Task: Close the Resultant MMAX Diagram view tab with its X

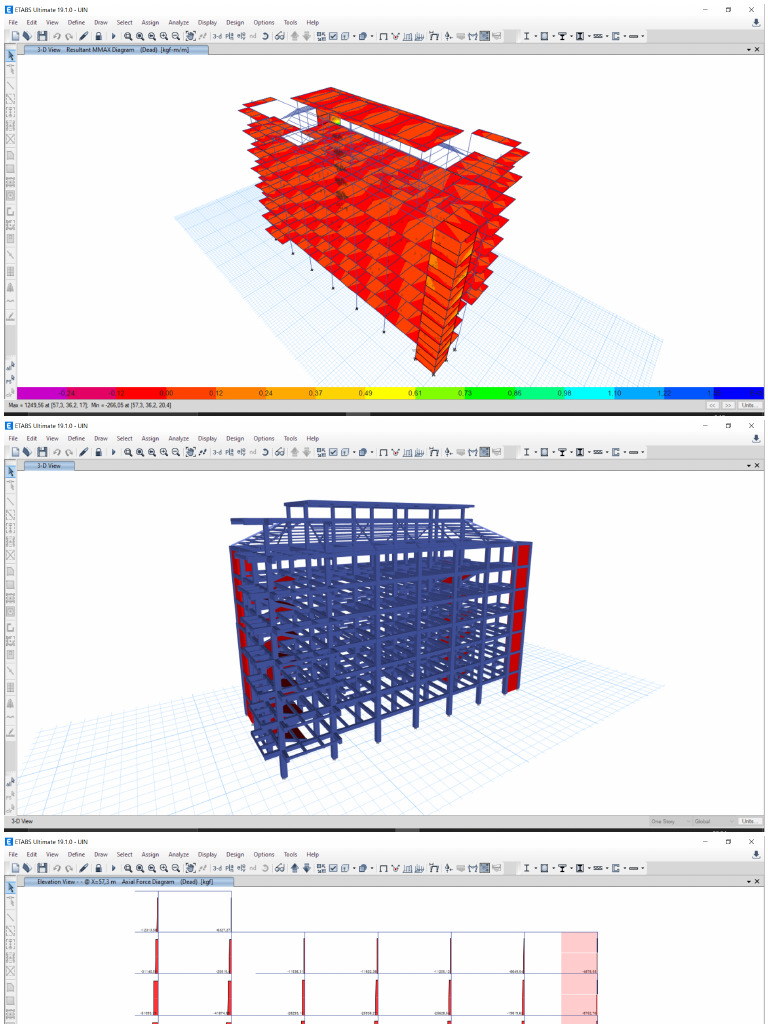Action: [758, 50]
